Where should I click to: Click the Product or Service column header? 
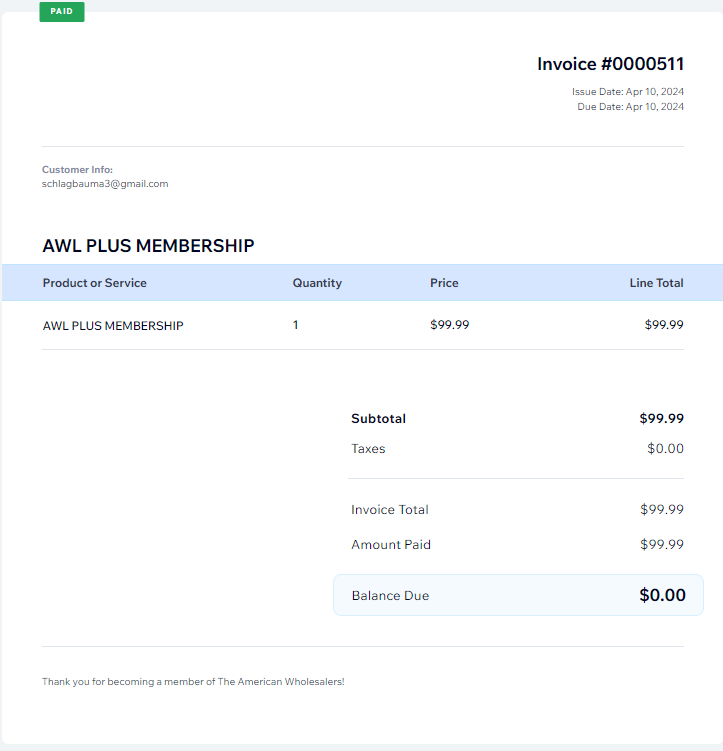click(94, 283)
